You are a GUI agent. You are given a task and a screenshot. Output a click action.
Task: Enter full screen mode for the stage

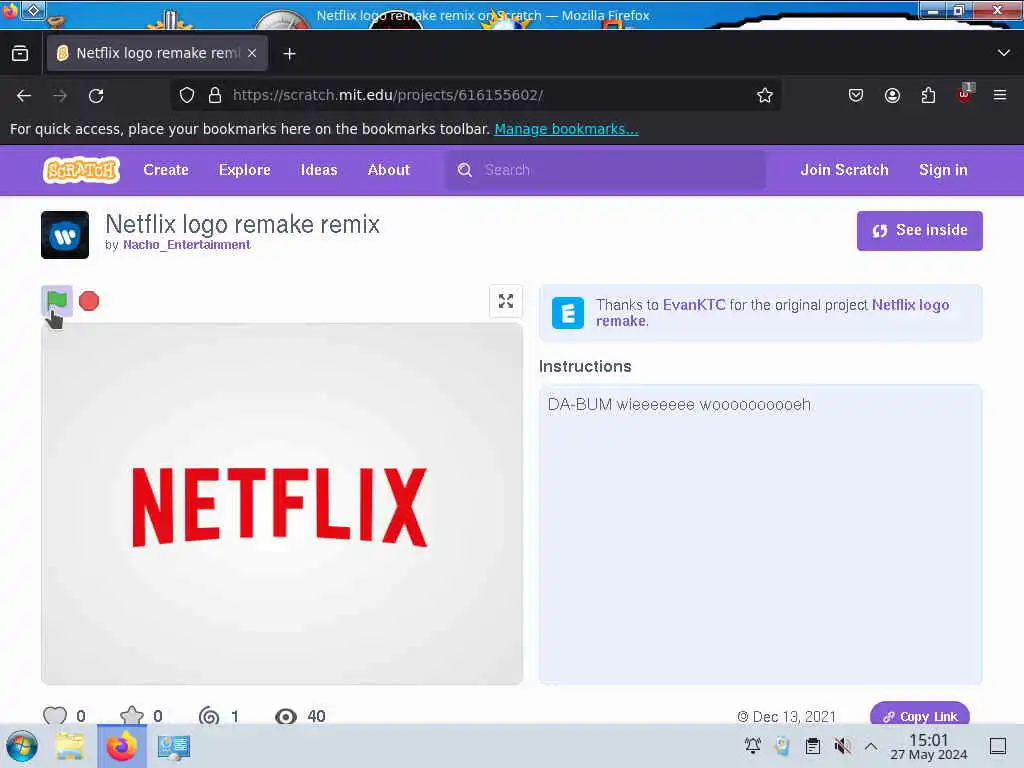(505, 301)
